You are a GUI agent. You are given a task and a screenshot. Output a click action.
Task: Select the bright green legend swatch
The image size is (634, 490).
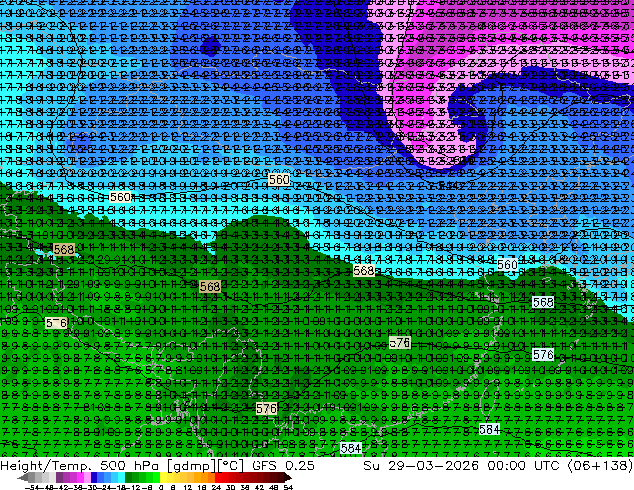click(156, 477)
